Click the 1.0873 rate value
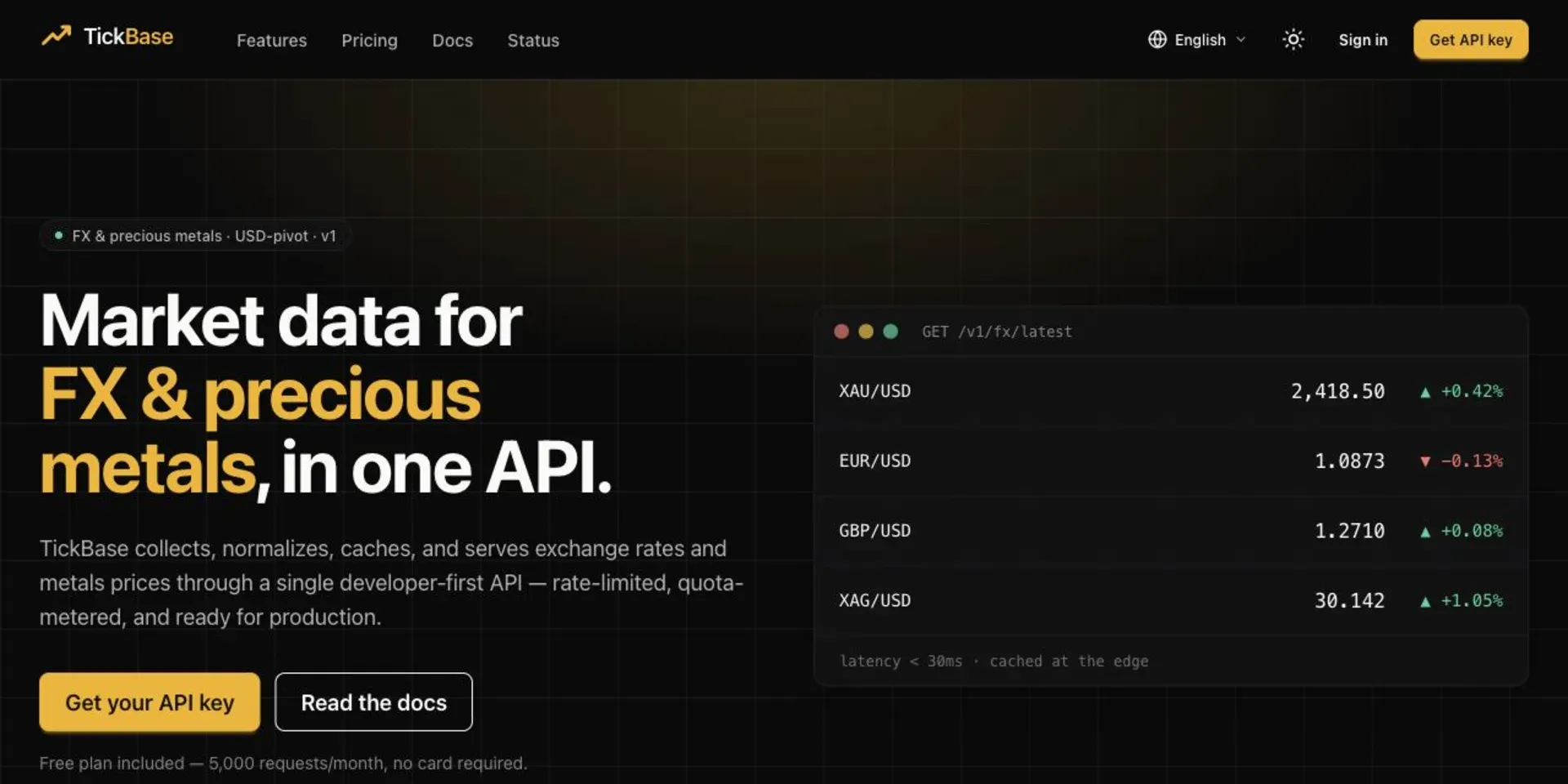Viewport: 1568px width, 784px height. coord(1350,461)
